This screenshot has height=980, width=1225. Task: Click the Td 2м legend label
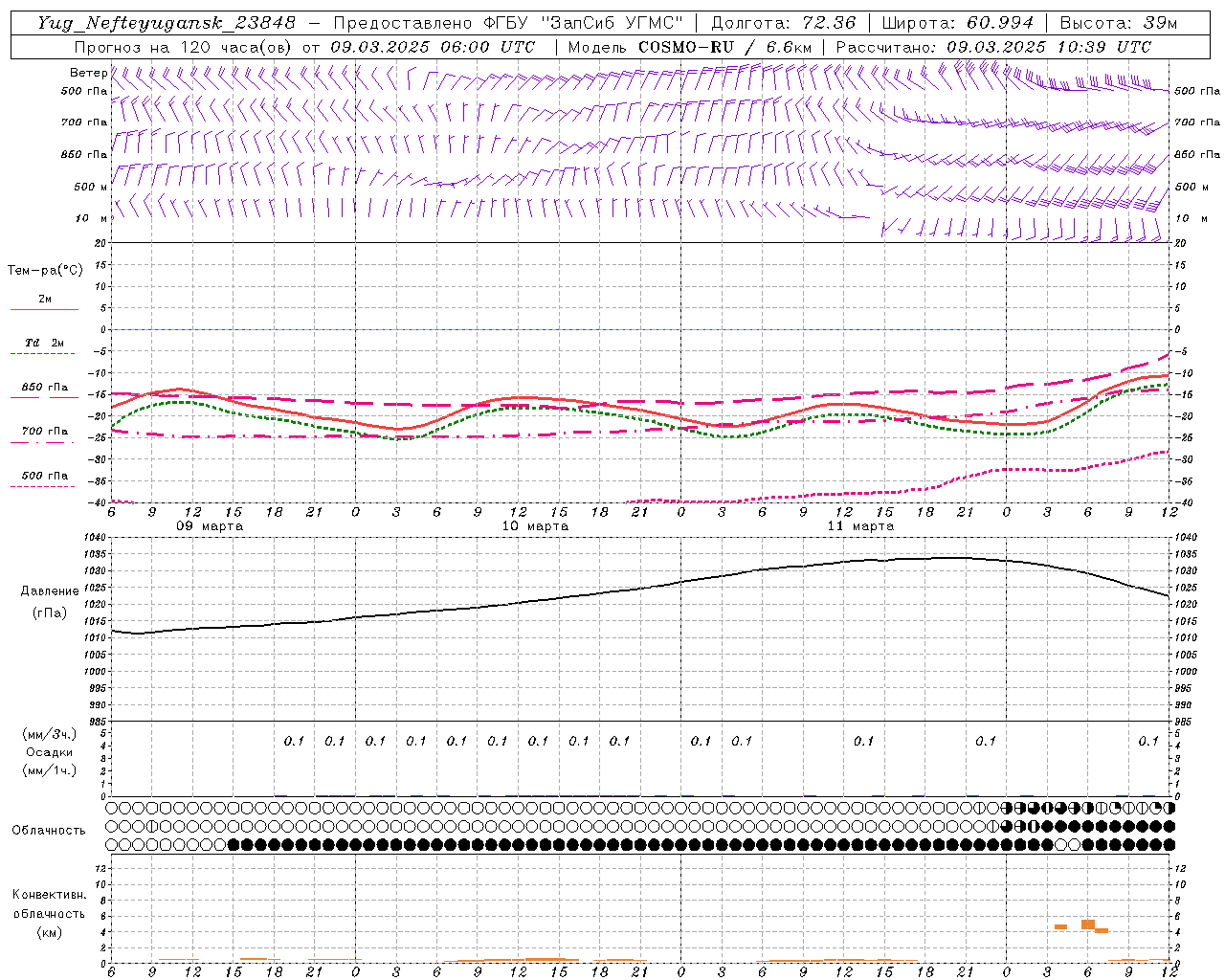point(45,343)
